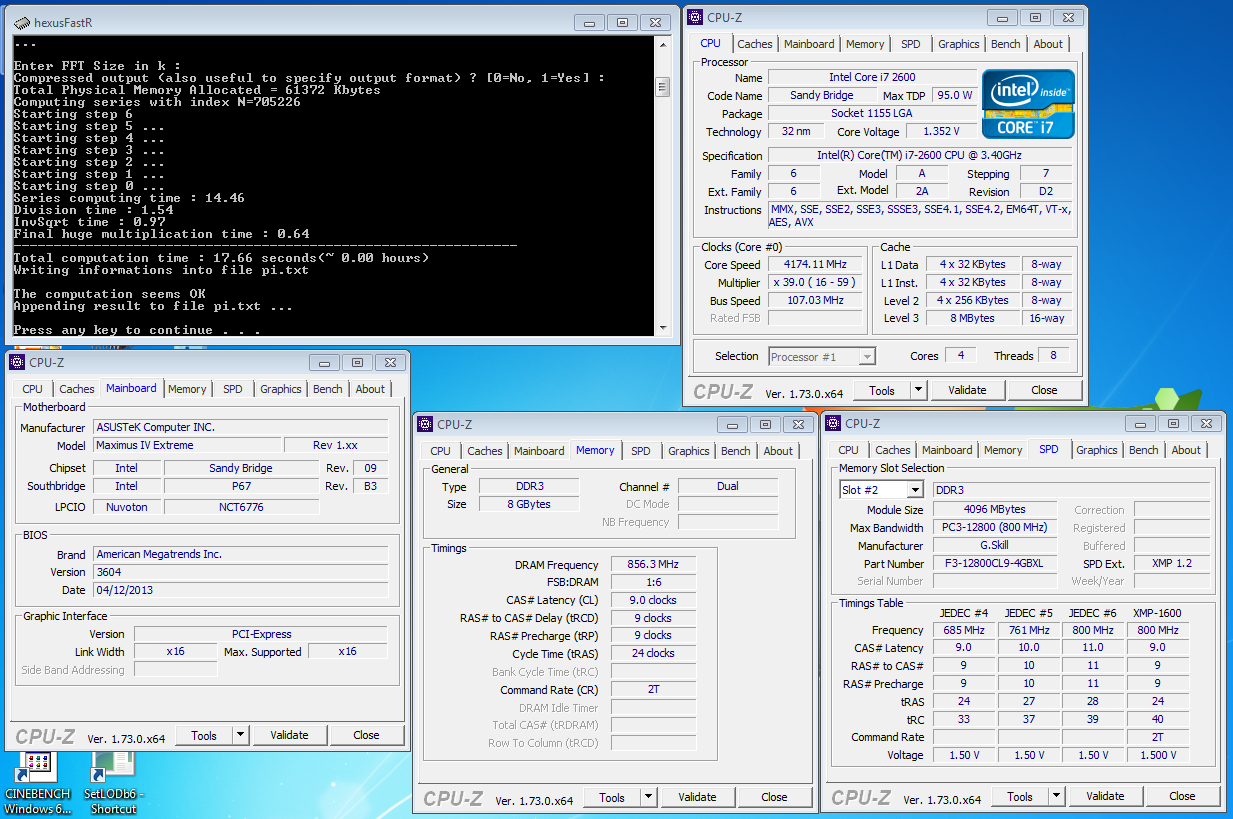The width and height of the screenshot is (1233, 819).
Task: Click CPU-Z icon in CPU window title
Action: 696,17
